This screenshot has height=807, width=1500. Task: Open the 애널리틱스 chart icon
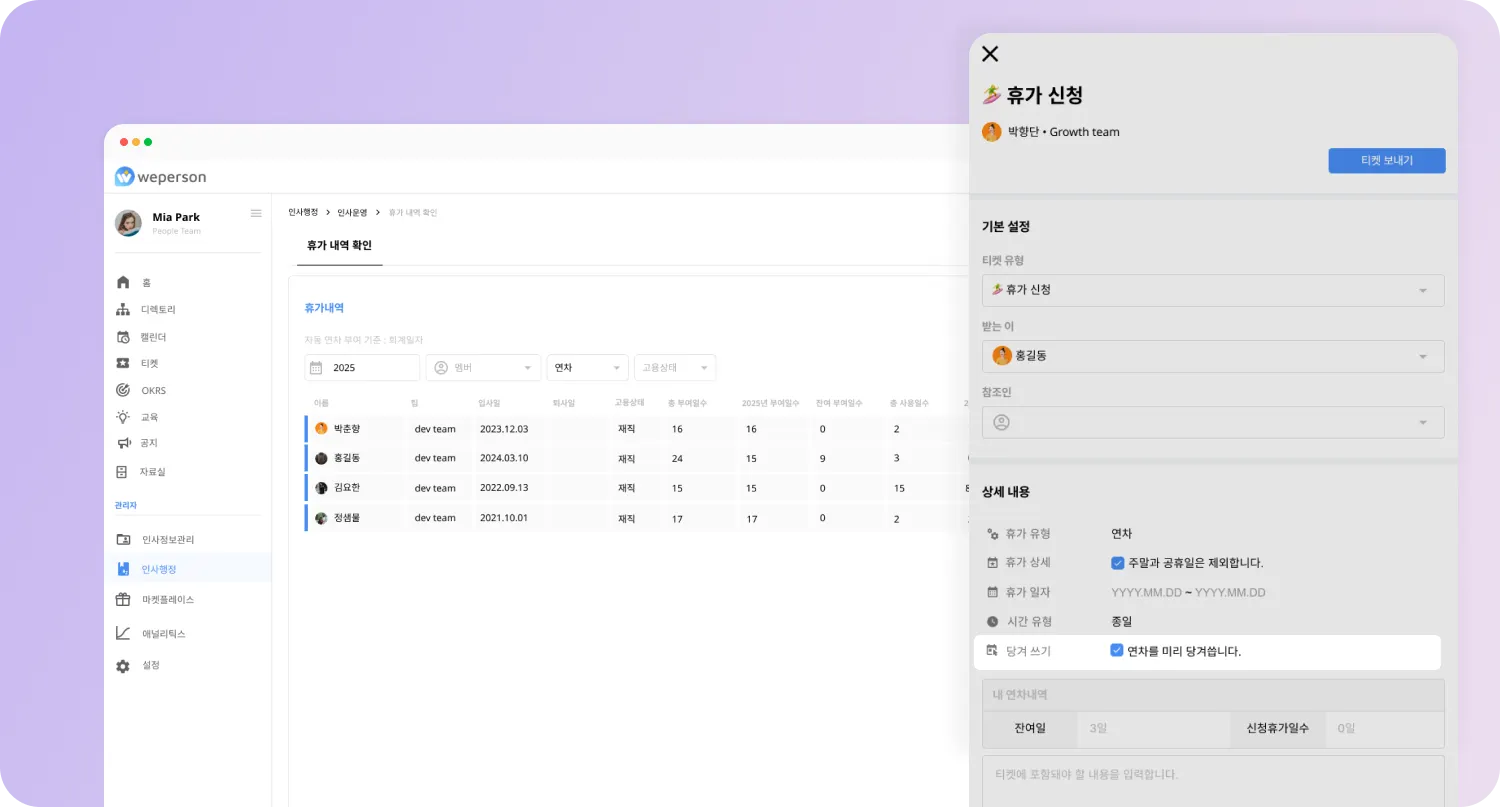(123, 633)
